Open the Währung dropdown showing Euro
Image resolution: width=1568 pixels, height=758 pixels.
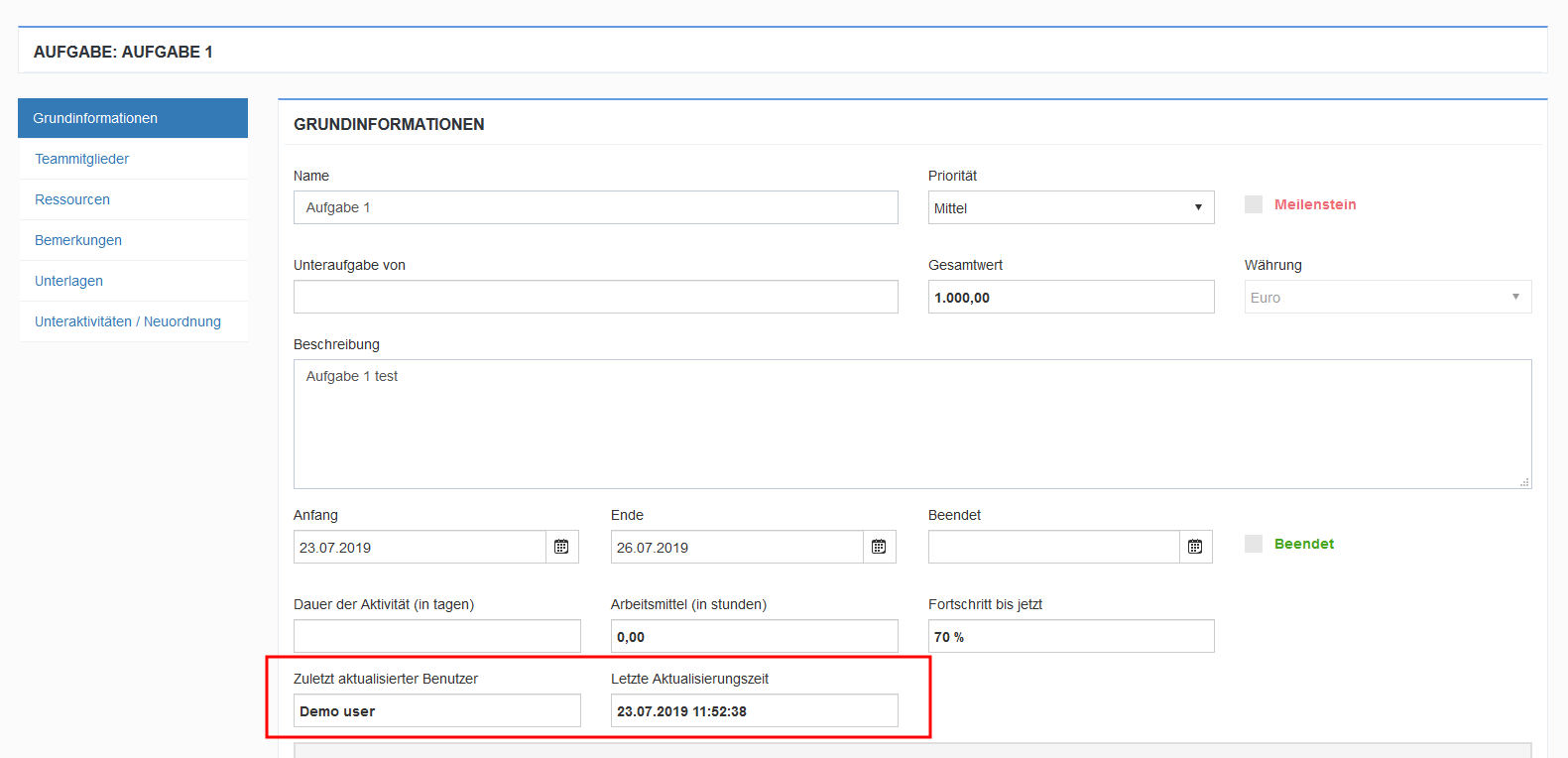pos(1387,297)
